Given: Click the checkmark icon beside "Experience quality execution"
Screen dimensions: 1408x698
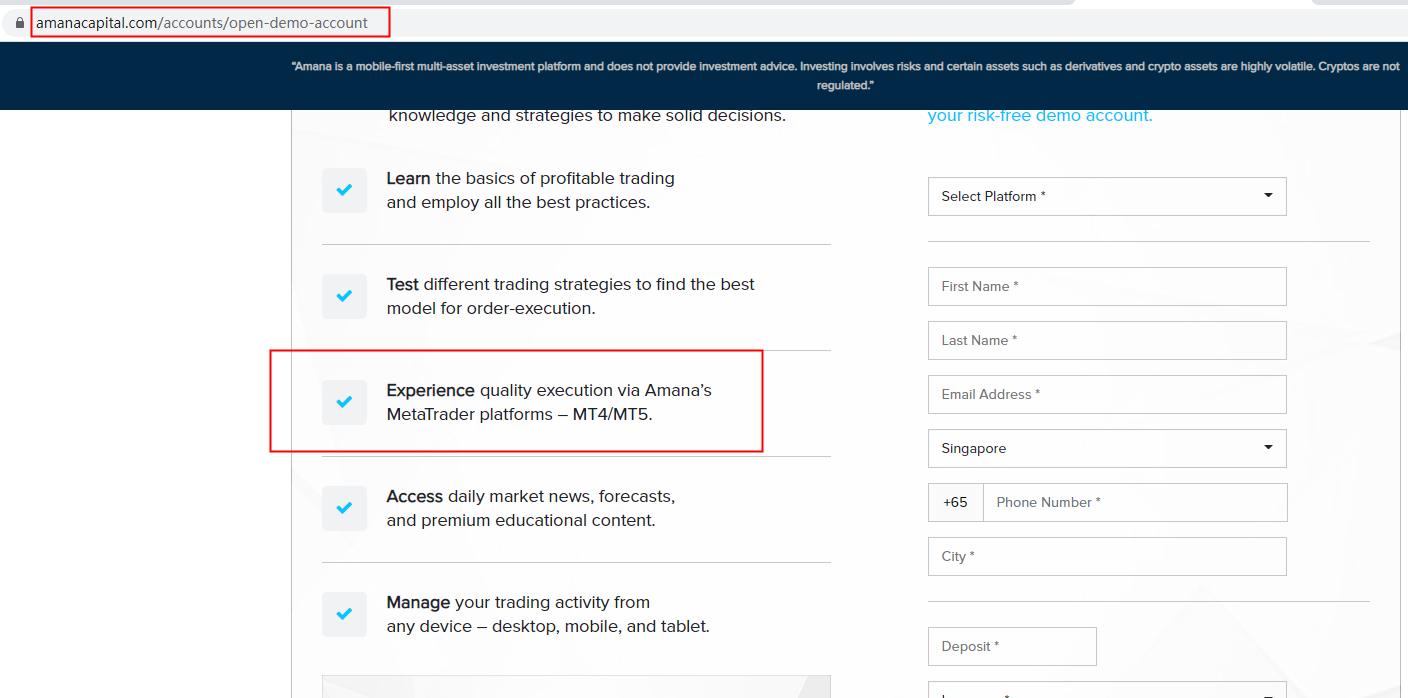Looking at the screenshot, I should pos(344,402).
